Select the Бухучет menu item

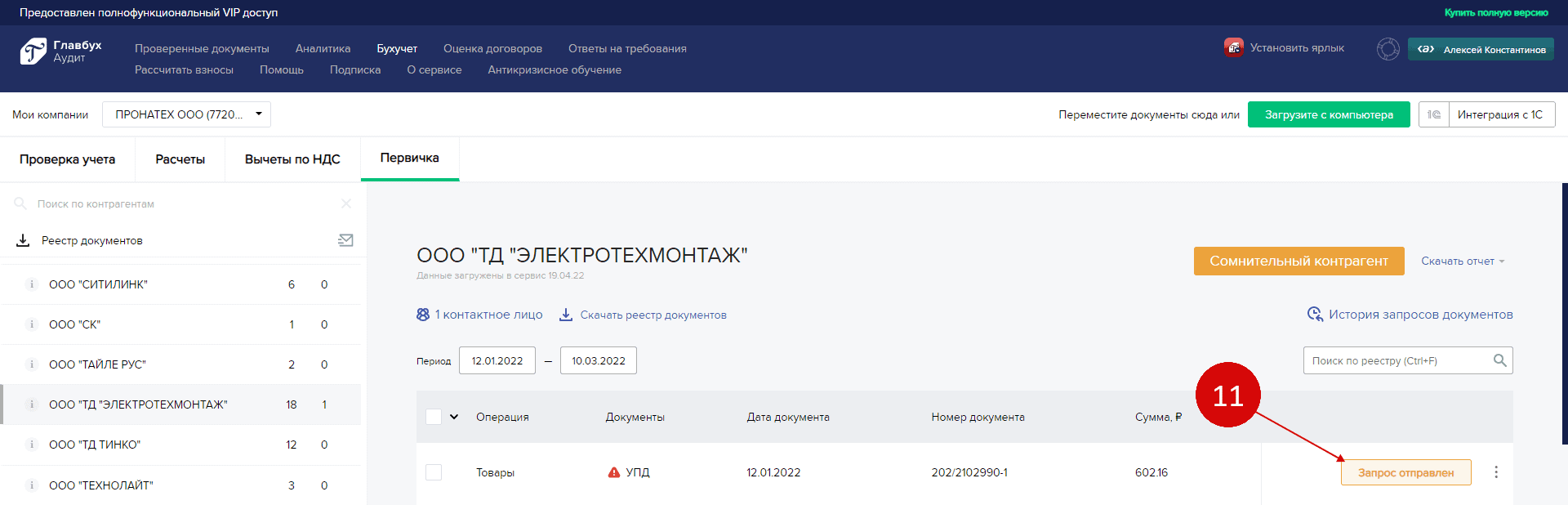click(397, 48)
